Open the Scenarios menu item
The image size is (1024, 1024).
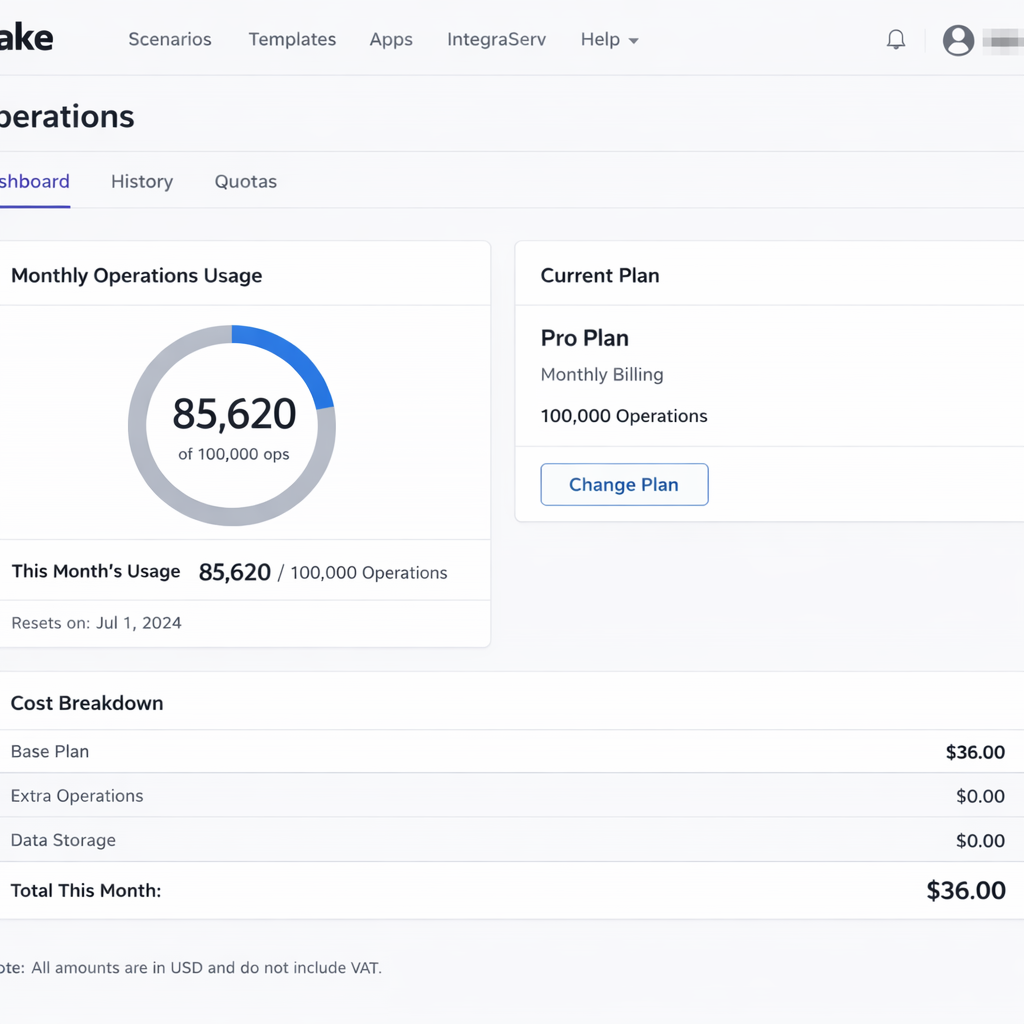[170, 40]
